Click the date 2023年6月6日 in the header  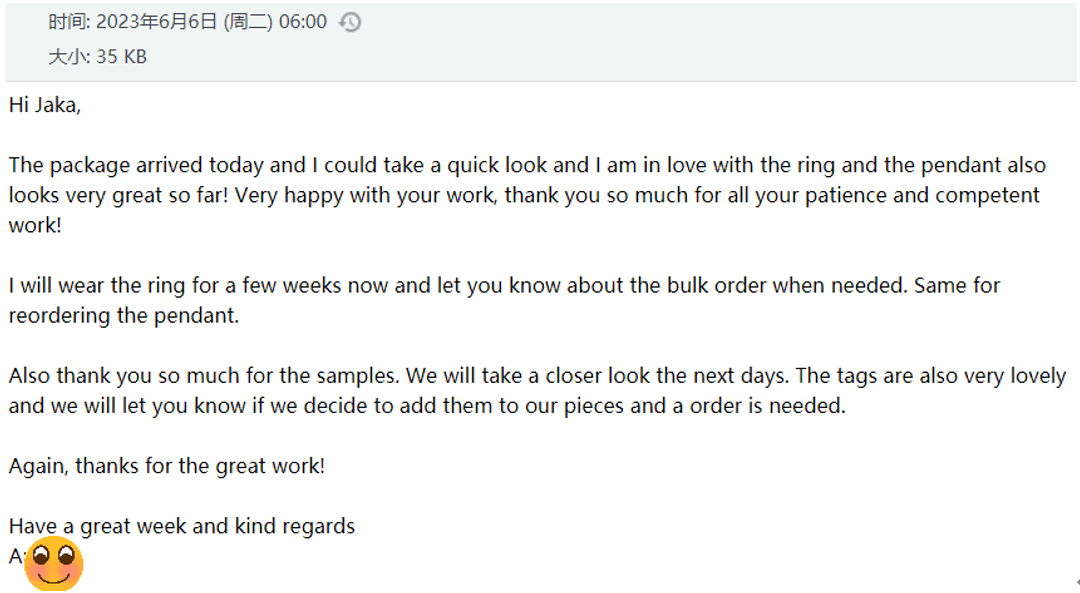(x=157, y=22)
